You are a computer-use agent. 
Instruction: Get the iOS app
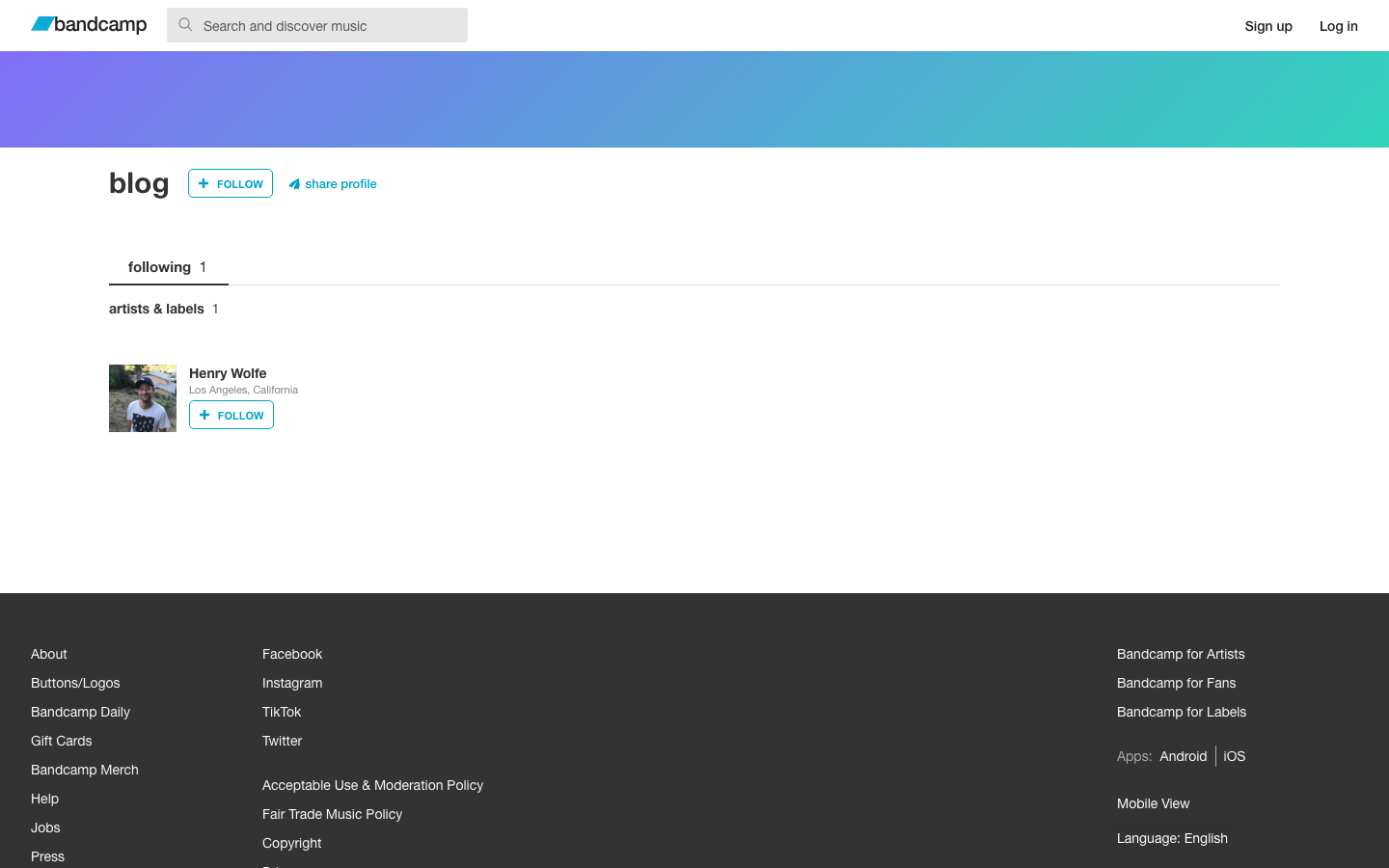pos(1235,756)
